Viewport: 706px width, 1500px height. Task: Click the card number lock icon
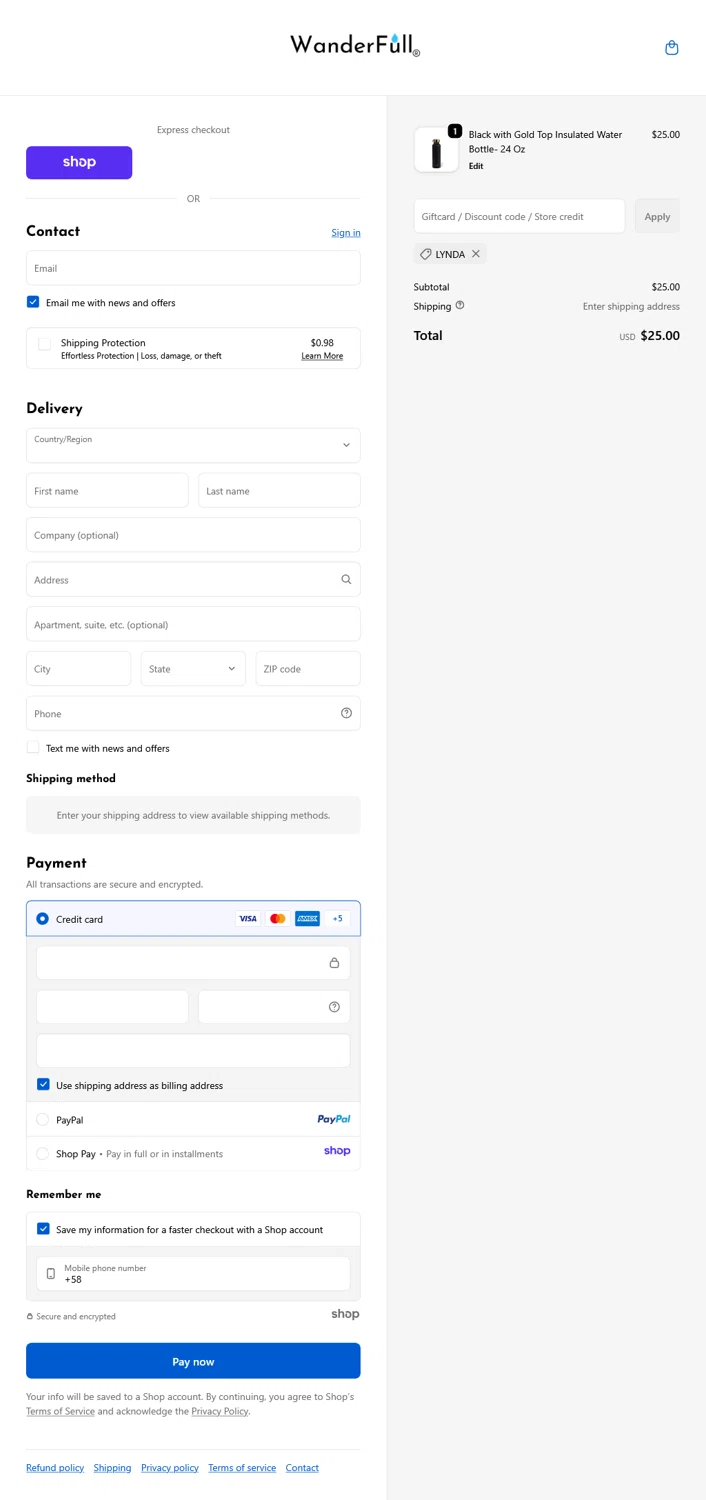(334, 963)
